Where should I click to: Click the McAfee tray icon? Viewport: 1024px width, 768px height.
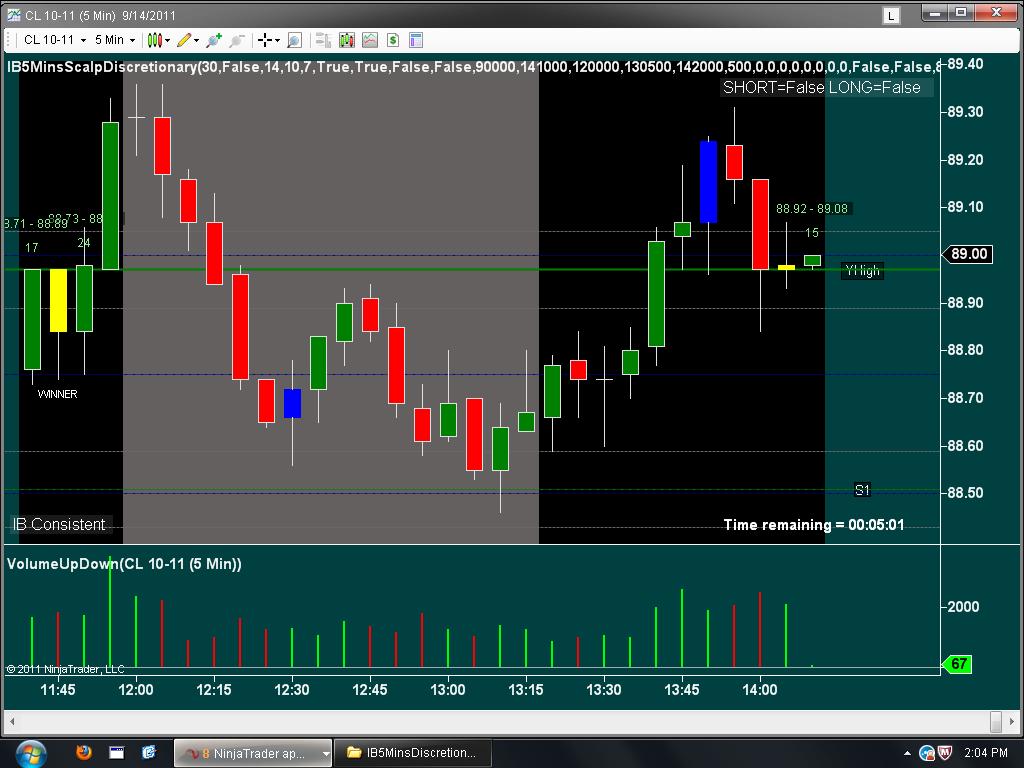[944, 753]
